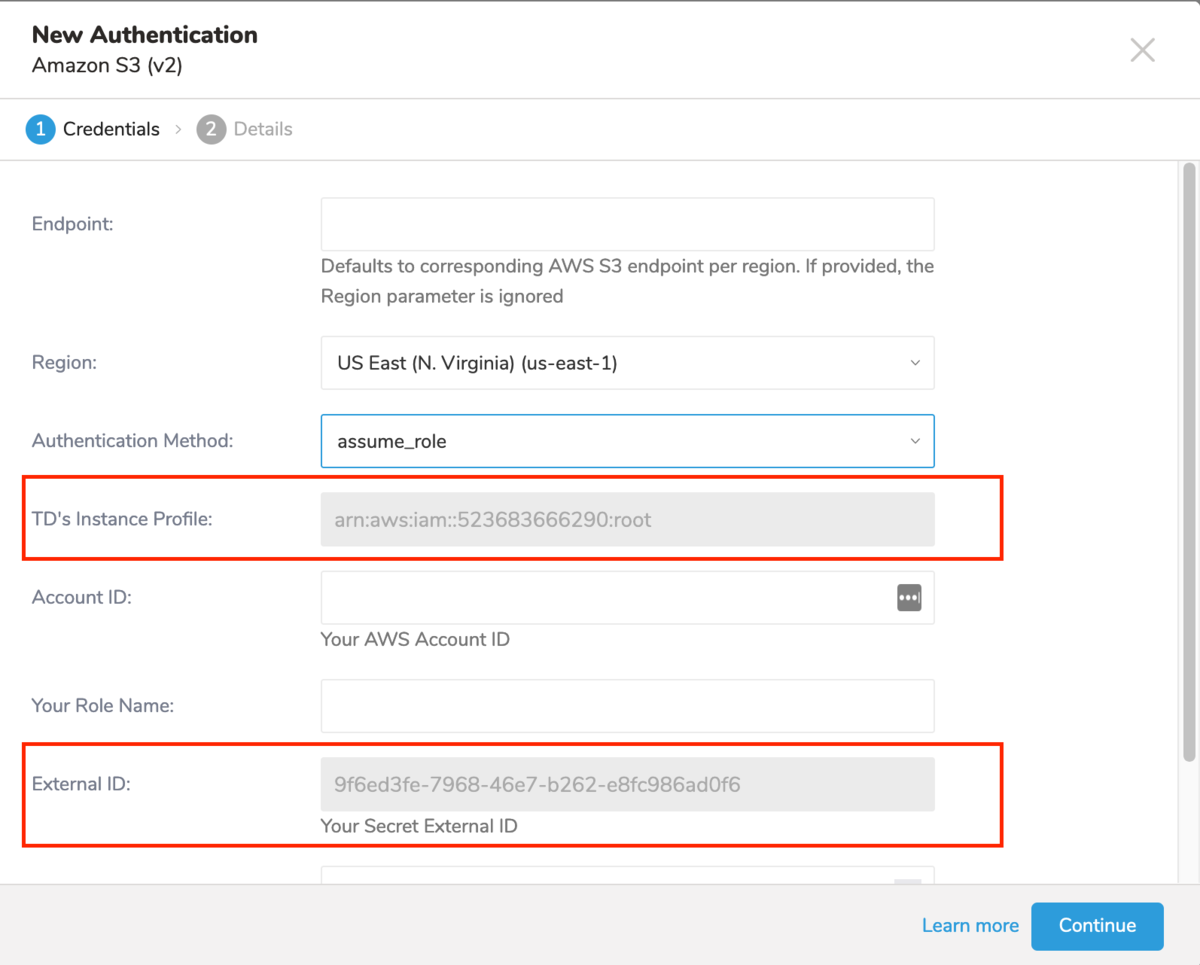Click the Account ID field label

(82, 597)
